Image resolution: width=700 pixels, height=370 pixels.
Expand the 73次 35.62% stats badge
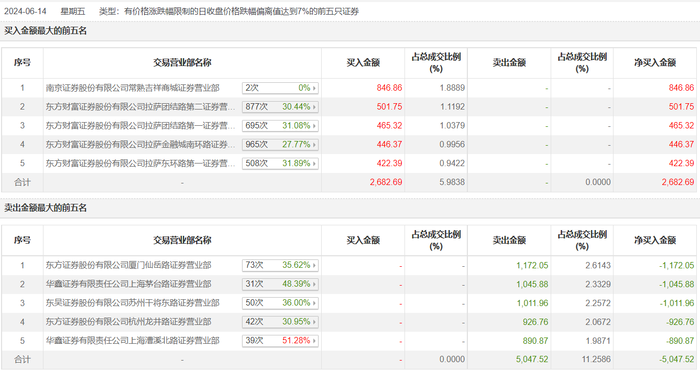tap(280, 265)
